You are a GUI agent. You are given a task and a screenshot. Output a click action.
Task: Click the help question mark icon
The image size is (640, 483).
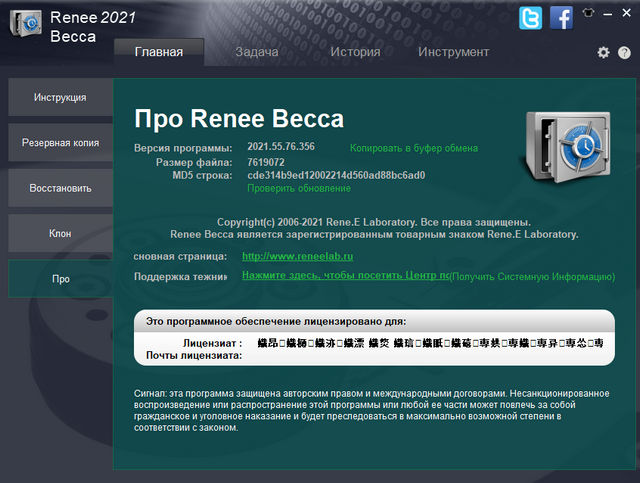625,52
